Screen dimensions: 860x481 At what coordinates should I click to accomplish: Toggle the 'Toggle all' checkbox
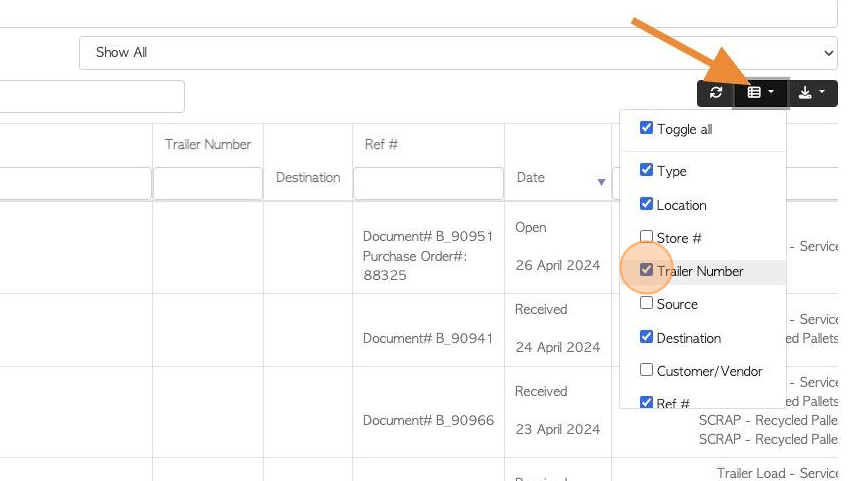click(x=646, y=128)
